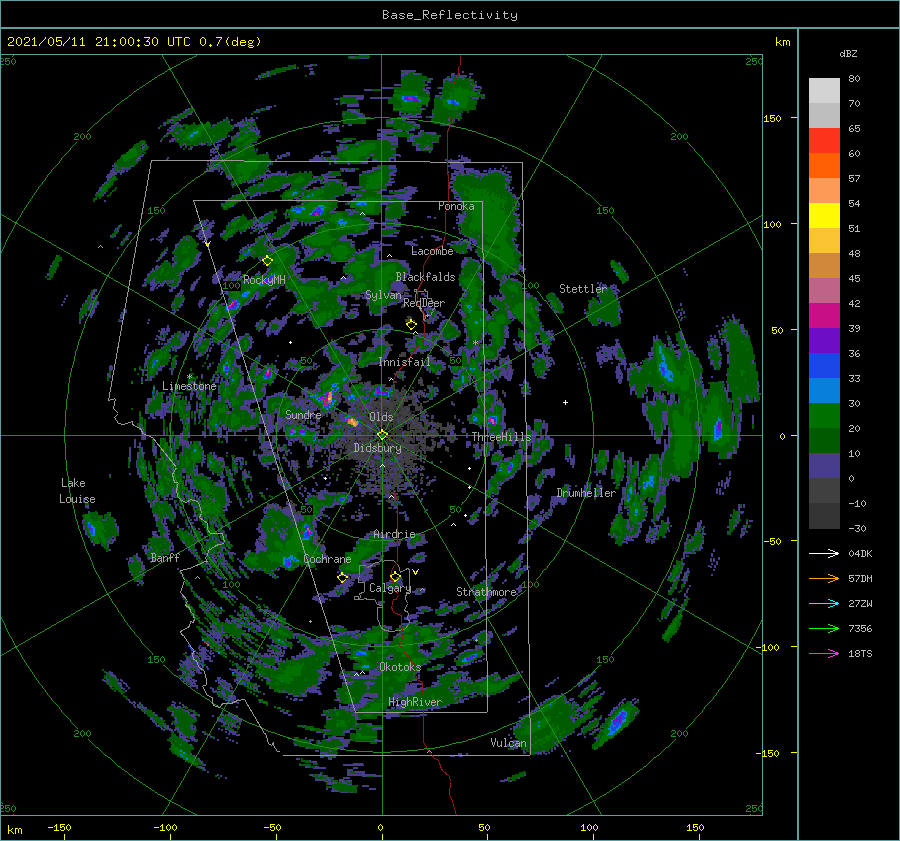Click the Olds city label
Screen dimensions: 900x841
point(381,417)
